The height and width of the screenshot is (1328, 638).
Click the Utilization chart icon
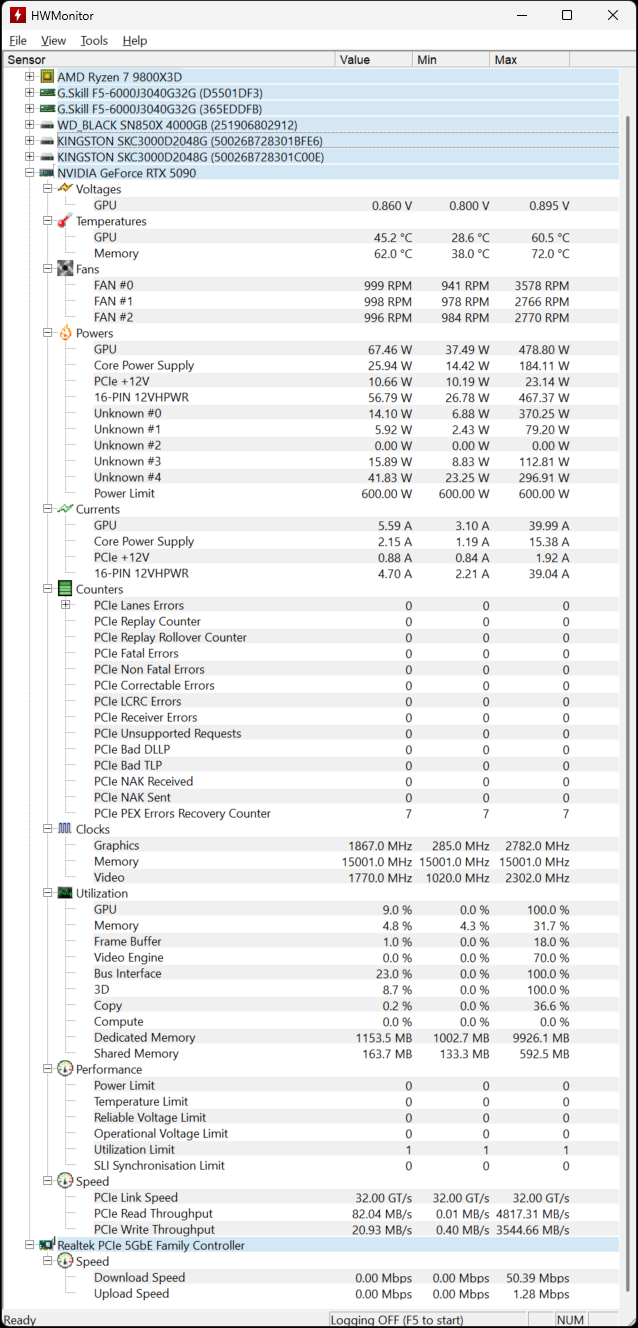(x=65, y=893)
